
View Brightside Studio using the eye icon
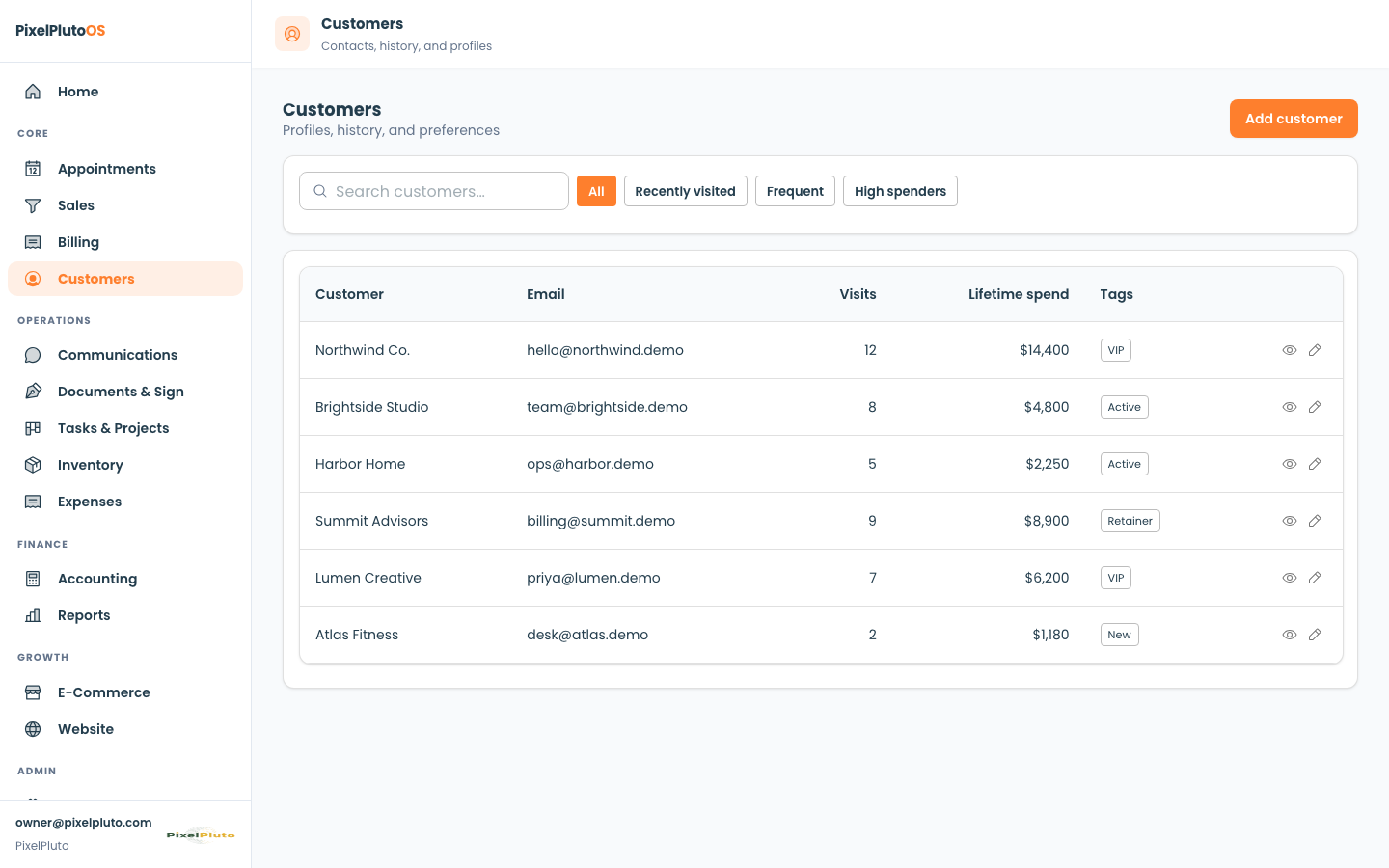click(1290, 407)
